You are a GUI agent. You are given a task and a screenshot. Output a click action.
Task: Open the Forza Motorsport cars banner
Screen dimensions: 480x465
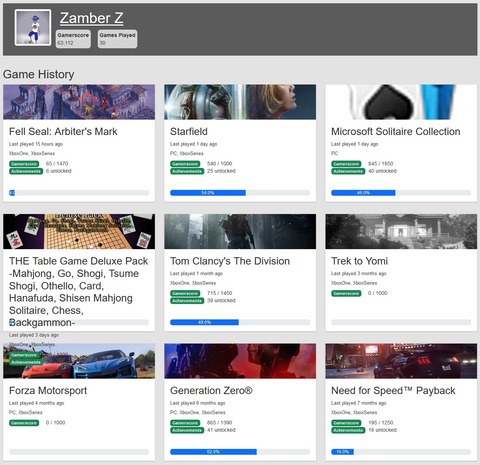coord(79,361)
